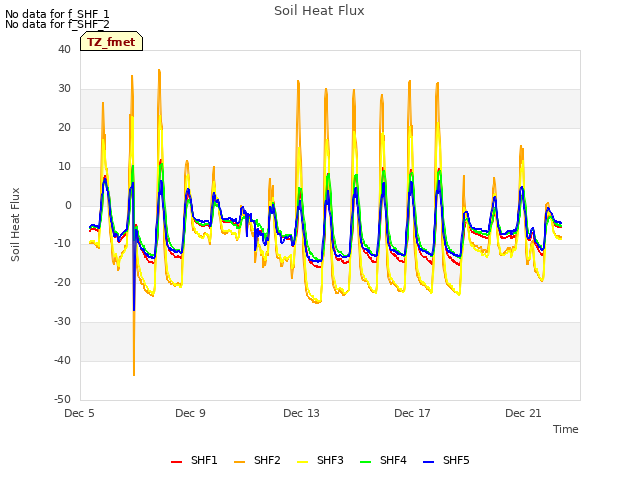The image size is (640, 480).
Task: Click the green SHF4 legend swatch
Action: coord(366,462)
